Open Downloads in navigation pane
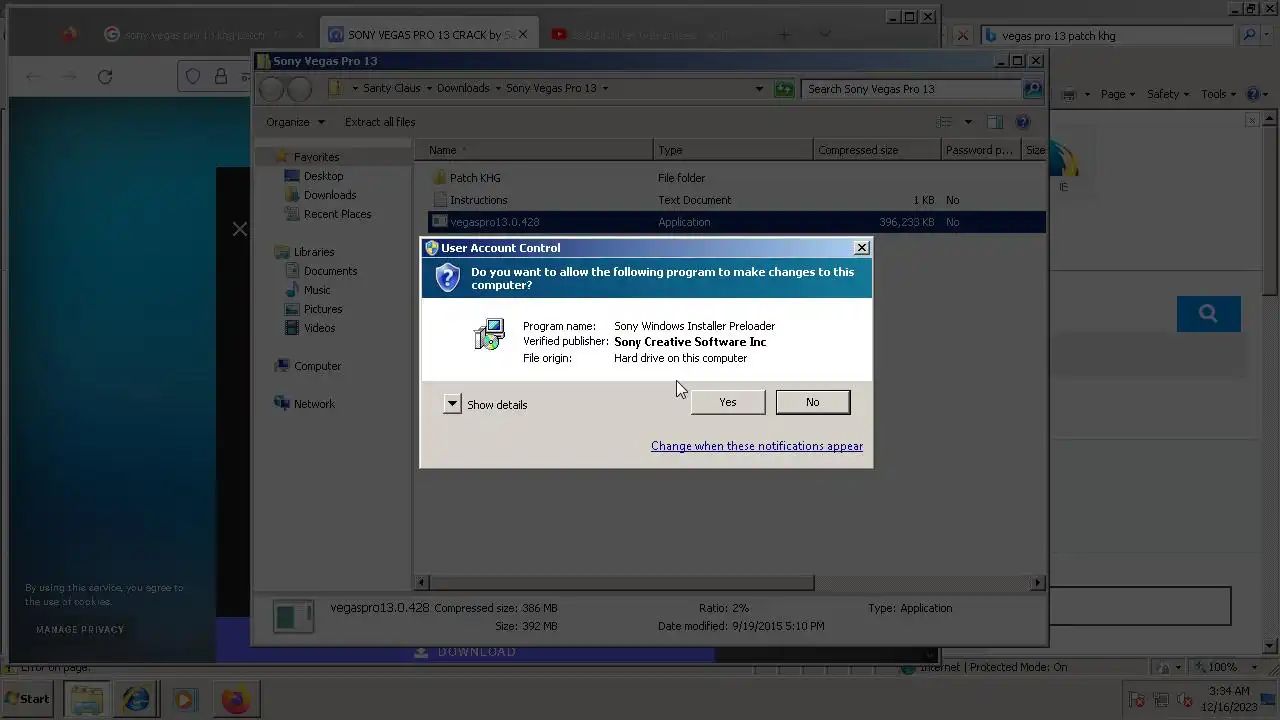The height and width of the screenshot is (720, 1280). click(x=329, y=195)
